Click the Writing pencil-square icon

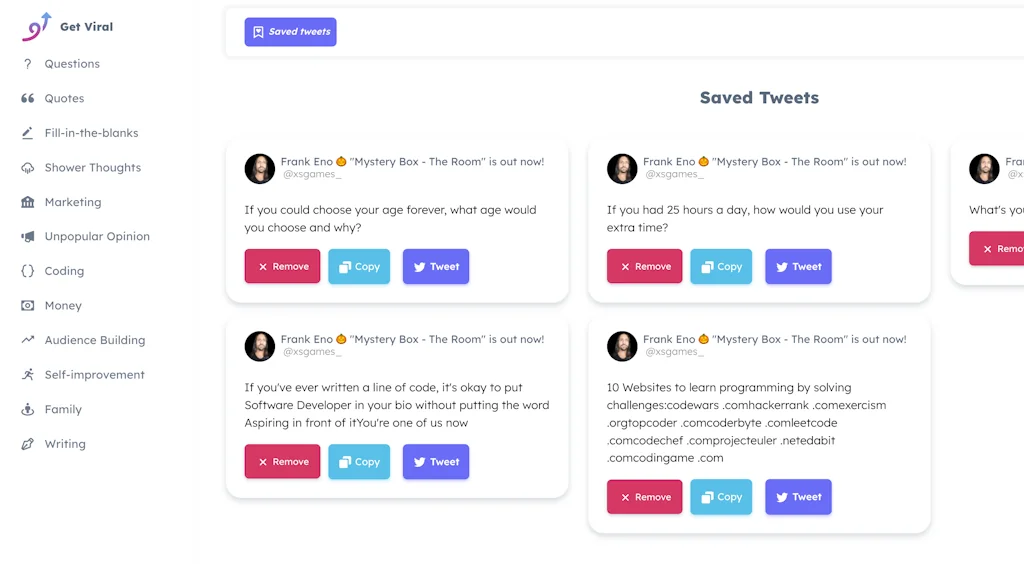pyautogui.click(x=28, y=444)
